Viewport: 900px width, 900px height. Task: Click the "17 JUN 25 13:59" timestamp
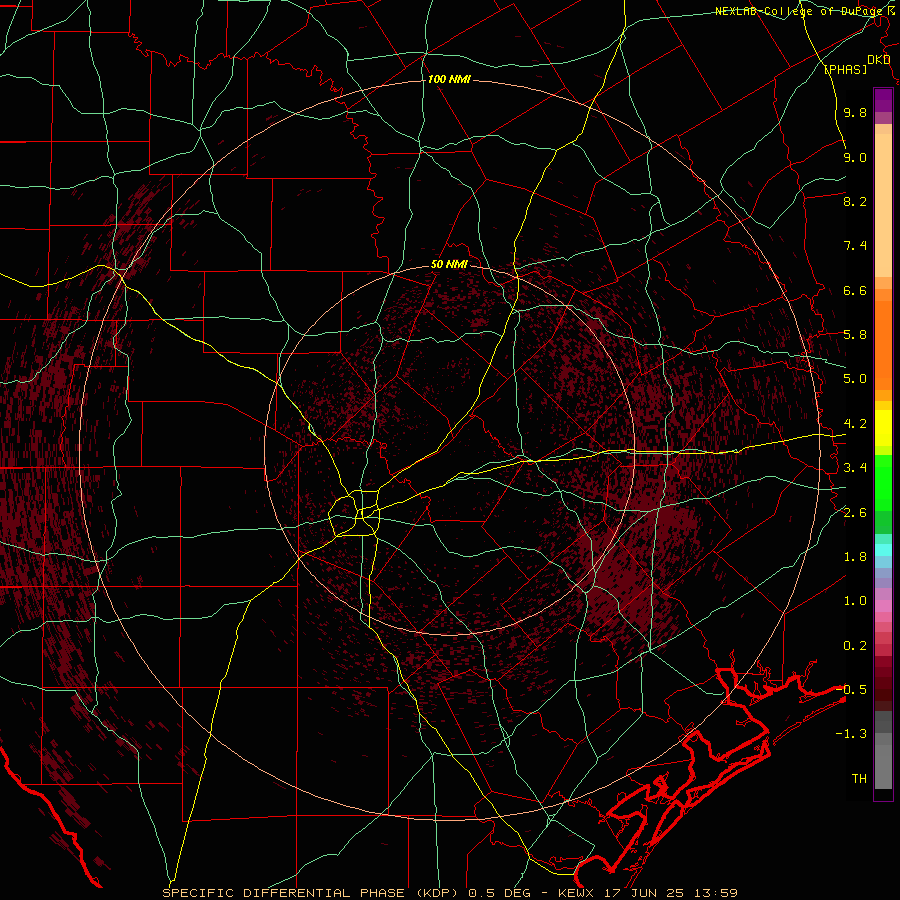click(670, 893)
